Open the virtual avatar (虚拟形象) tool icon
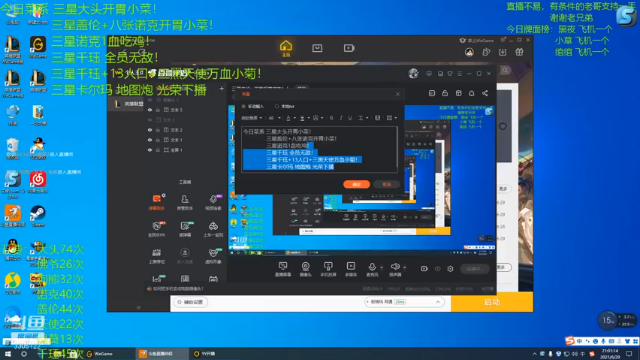 click(x=213, y=253)
